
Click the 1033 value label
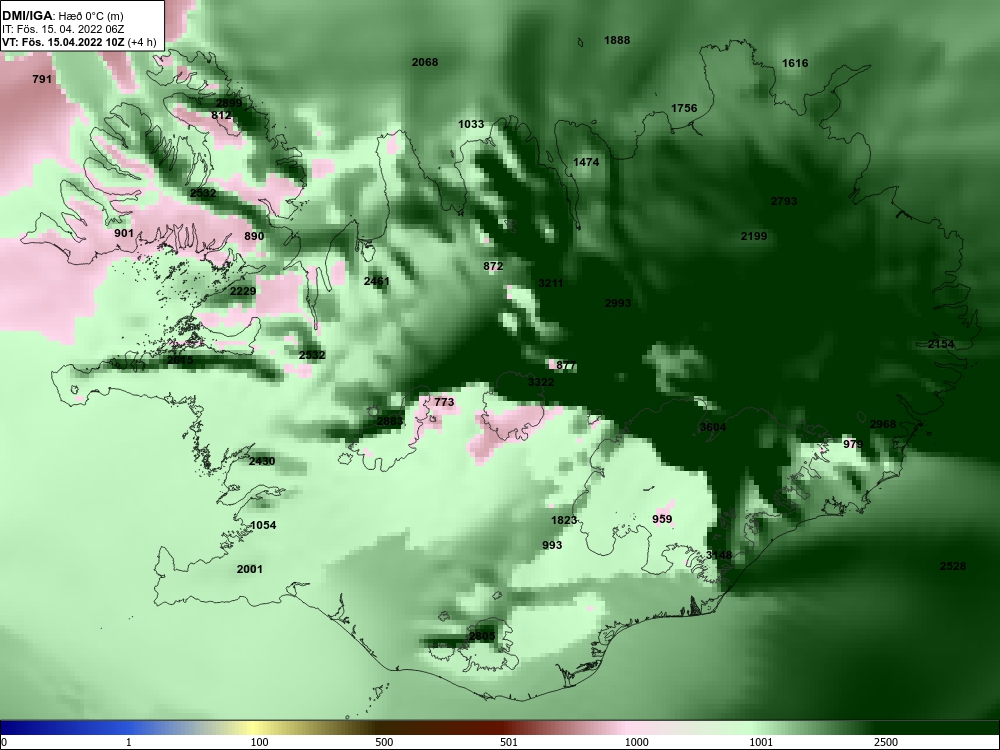click(471, 124)
